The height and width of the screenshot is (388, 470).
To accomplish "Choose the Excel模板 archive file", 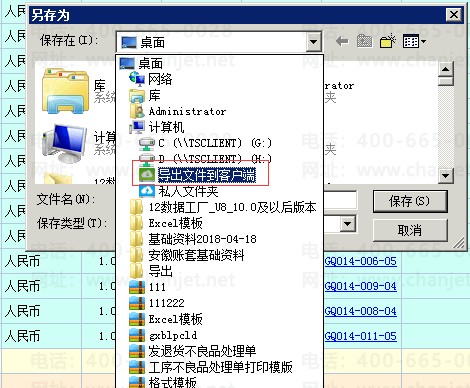I will click(166, 319).
